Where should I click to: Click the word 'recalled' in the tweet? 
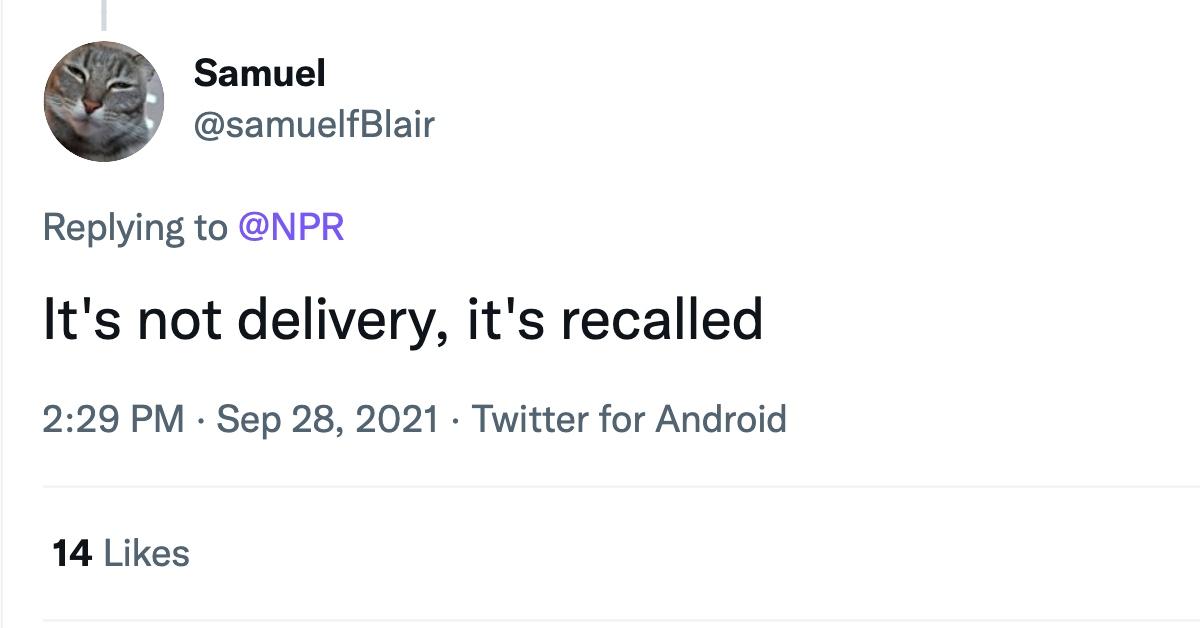[x=663, y=320]
